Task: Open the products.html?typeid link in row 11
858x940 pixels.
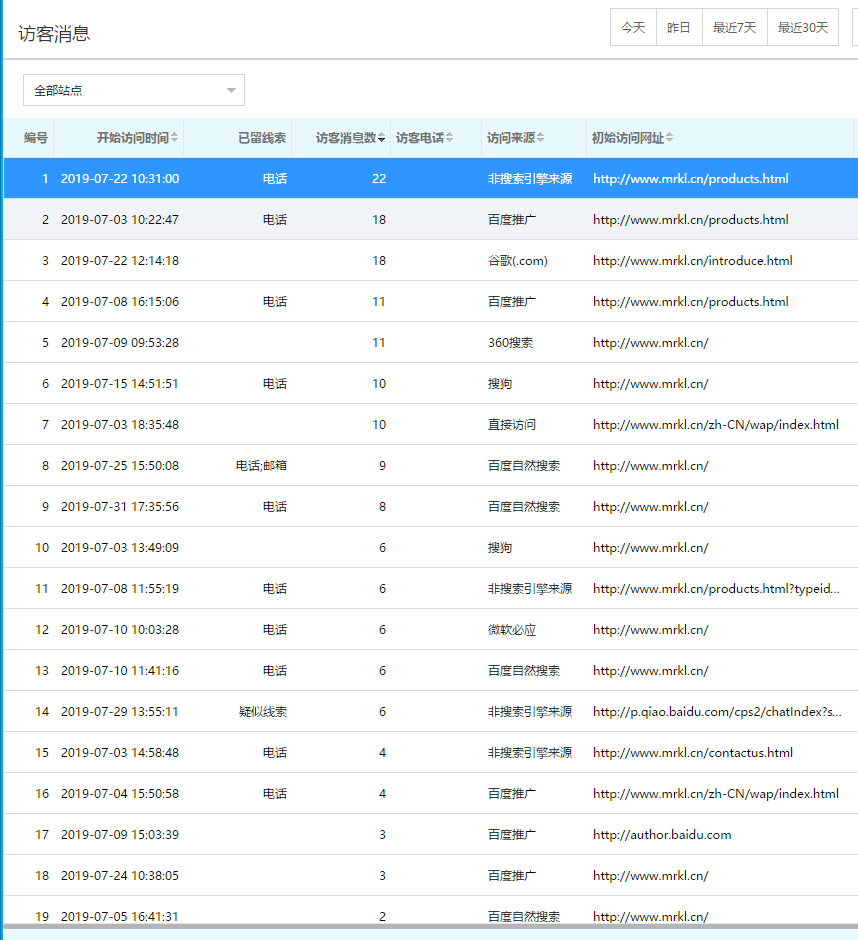Action: tap(716, 589)
